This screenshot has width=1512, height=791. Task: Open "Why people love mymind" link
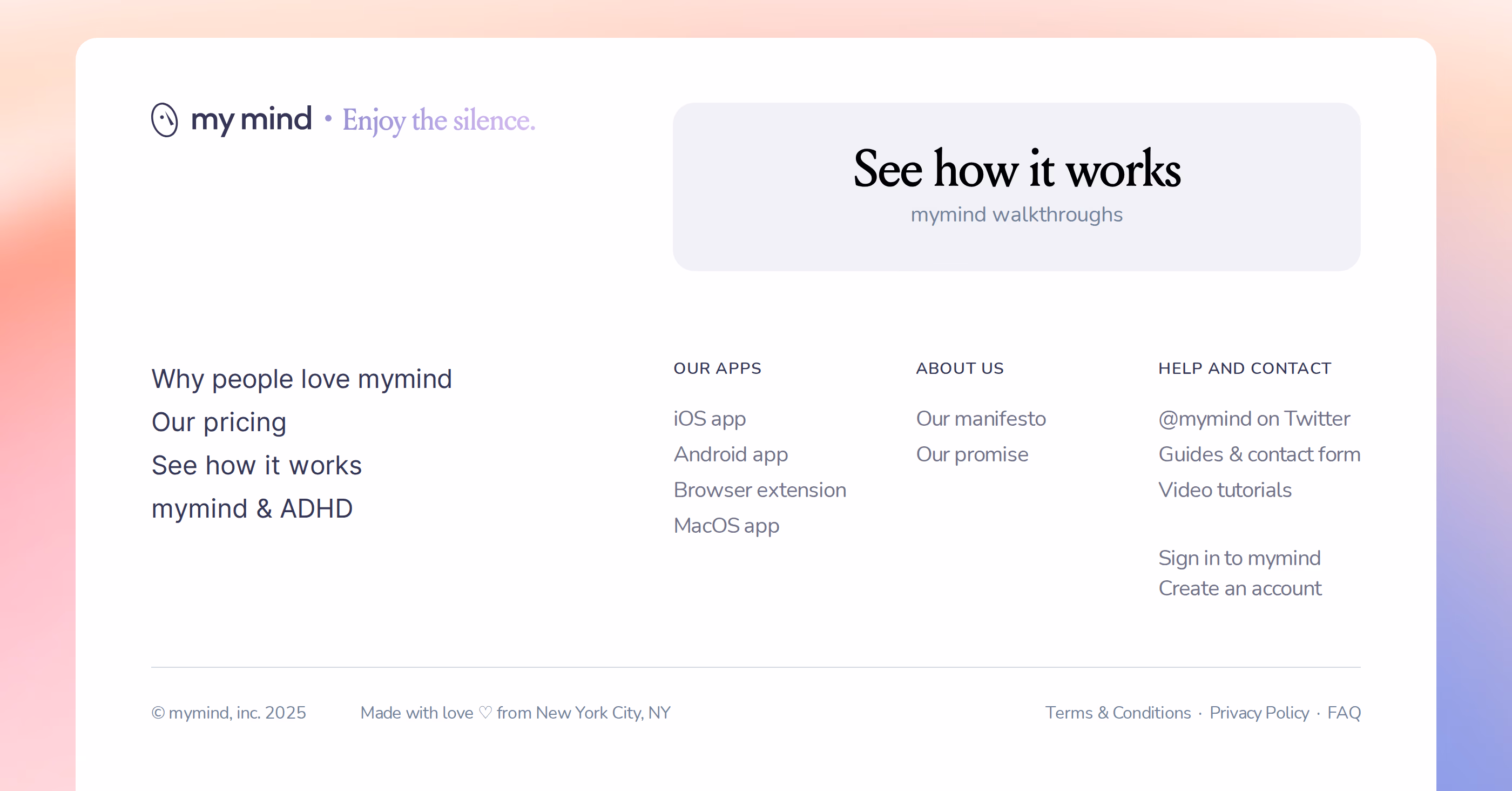(x=302, y=379)
